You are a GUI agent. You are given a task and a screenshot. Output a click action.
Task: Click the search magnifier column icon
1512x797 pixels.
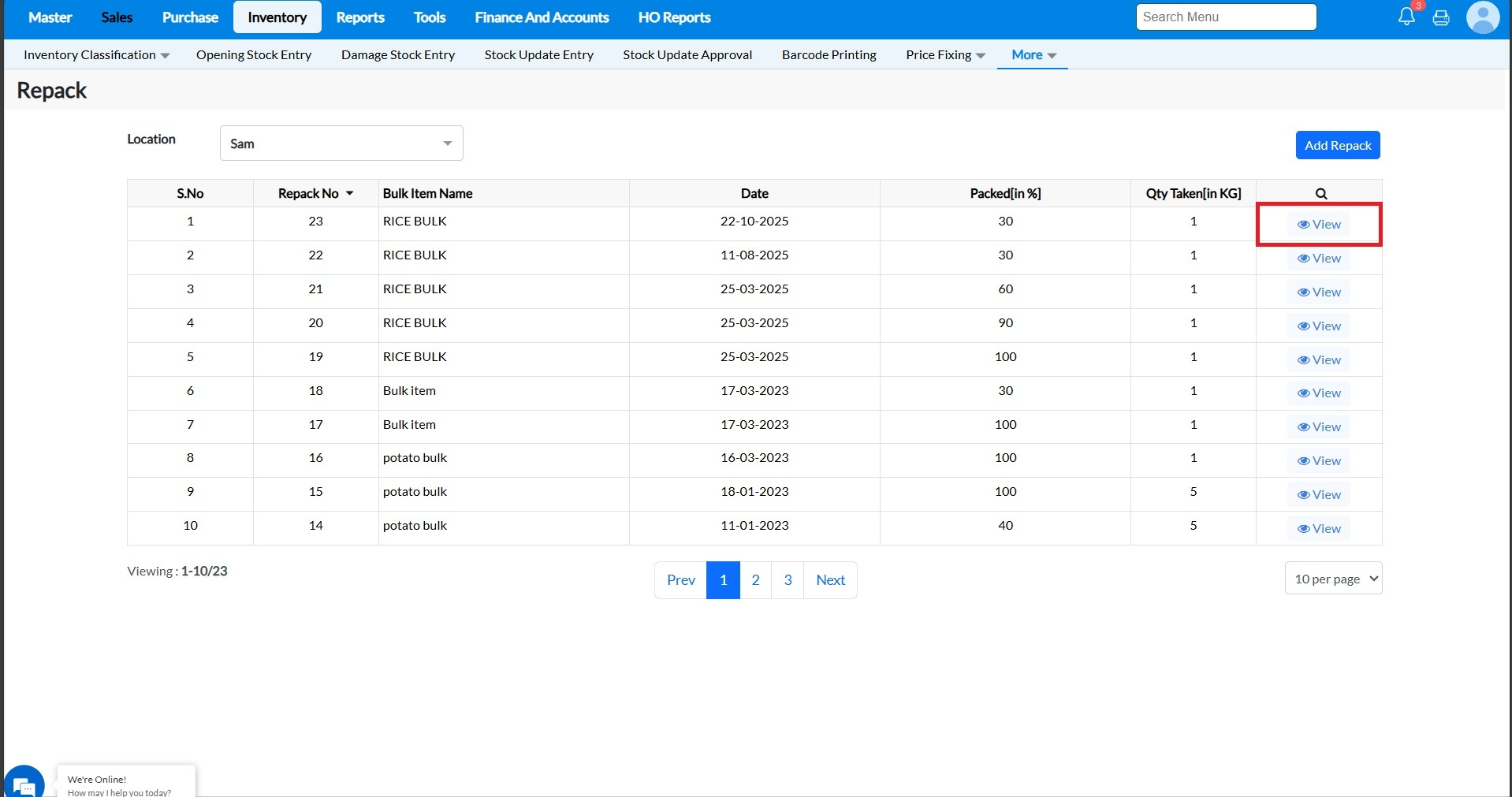(x=1321, y=194)
